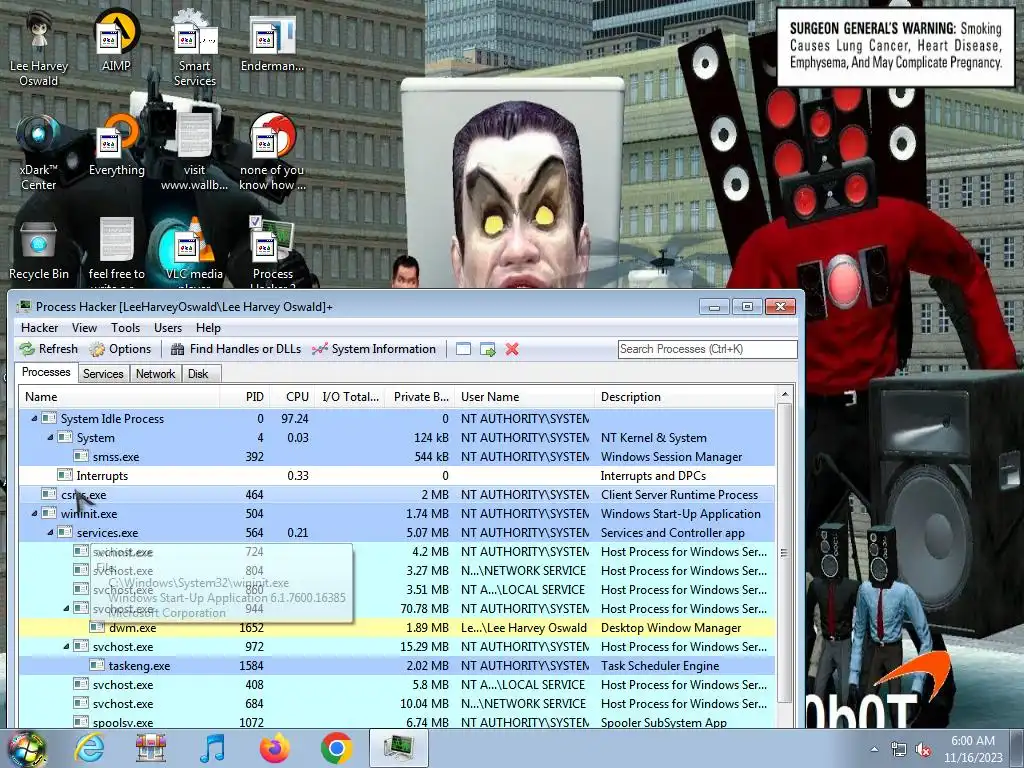
Task: Launch Google Chrome from taskbar
Action: [x=337, y=748]
